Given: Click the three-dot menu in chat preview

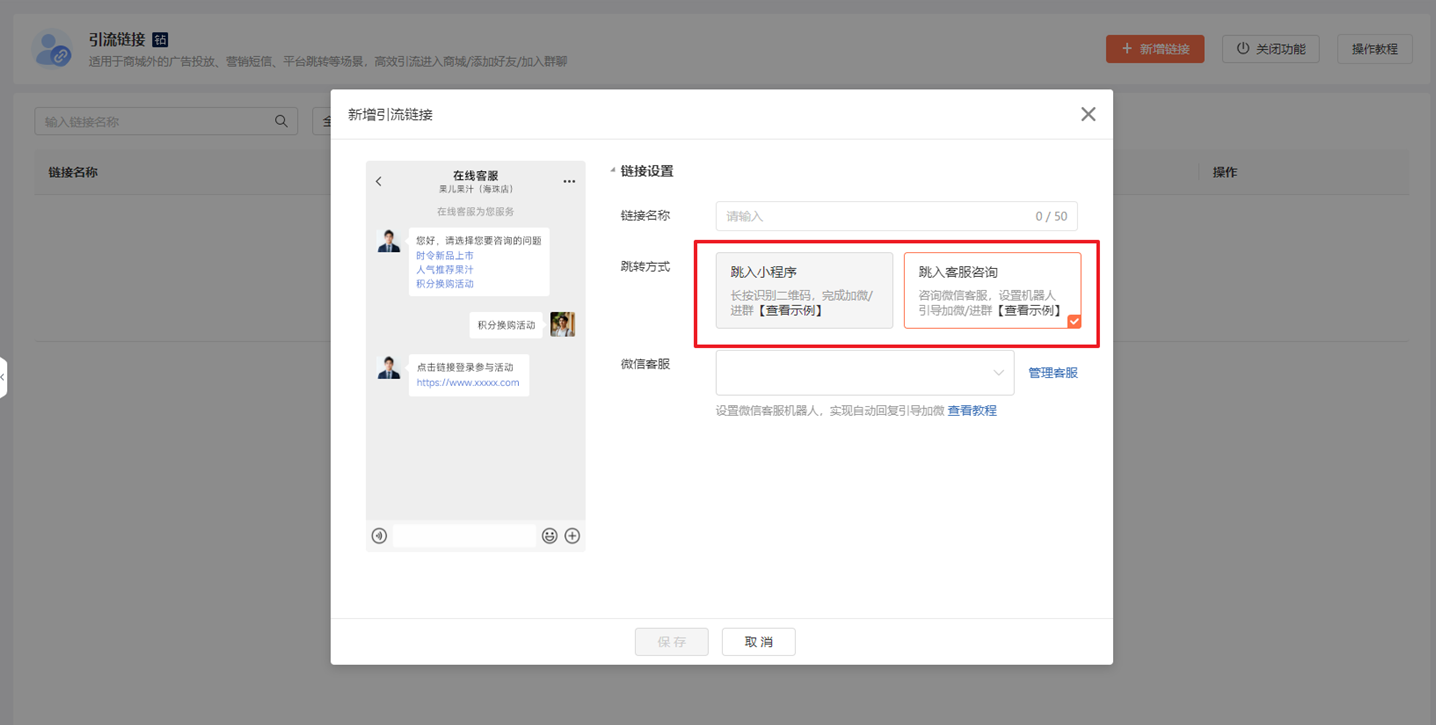Looking at the screenshot, I should pos(569,182).
